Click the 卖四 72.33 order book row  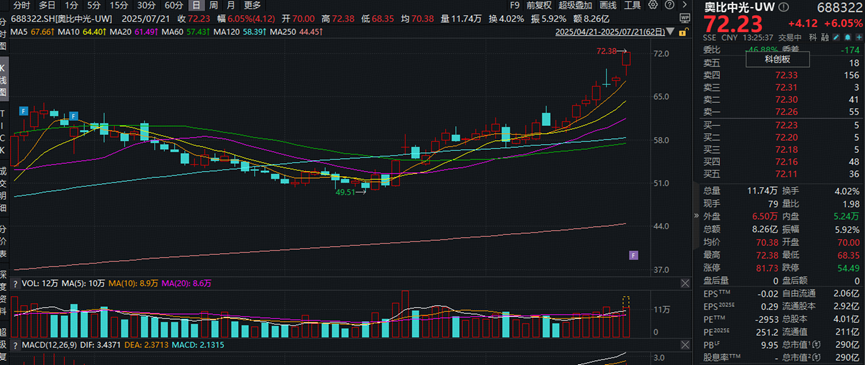(x=781, y=76)
